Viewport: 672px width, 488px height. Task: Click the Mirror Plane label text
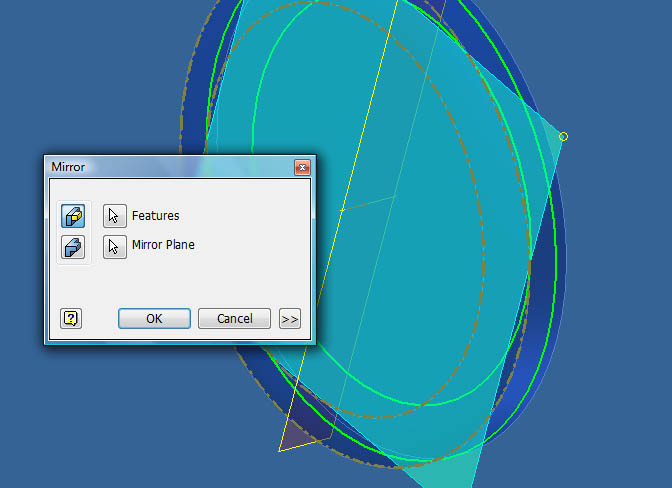pyautogui.click(x=163, y=245)
